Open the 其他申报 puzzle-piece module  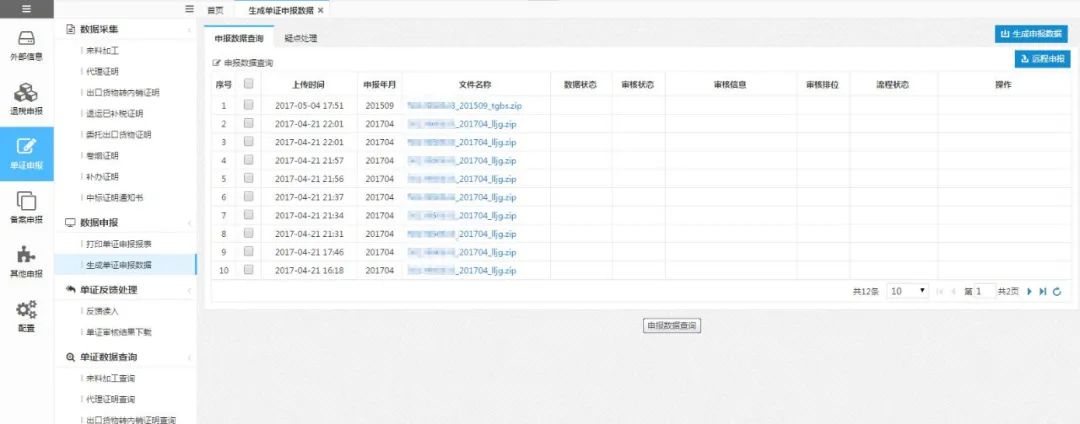coord(26,262)
